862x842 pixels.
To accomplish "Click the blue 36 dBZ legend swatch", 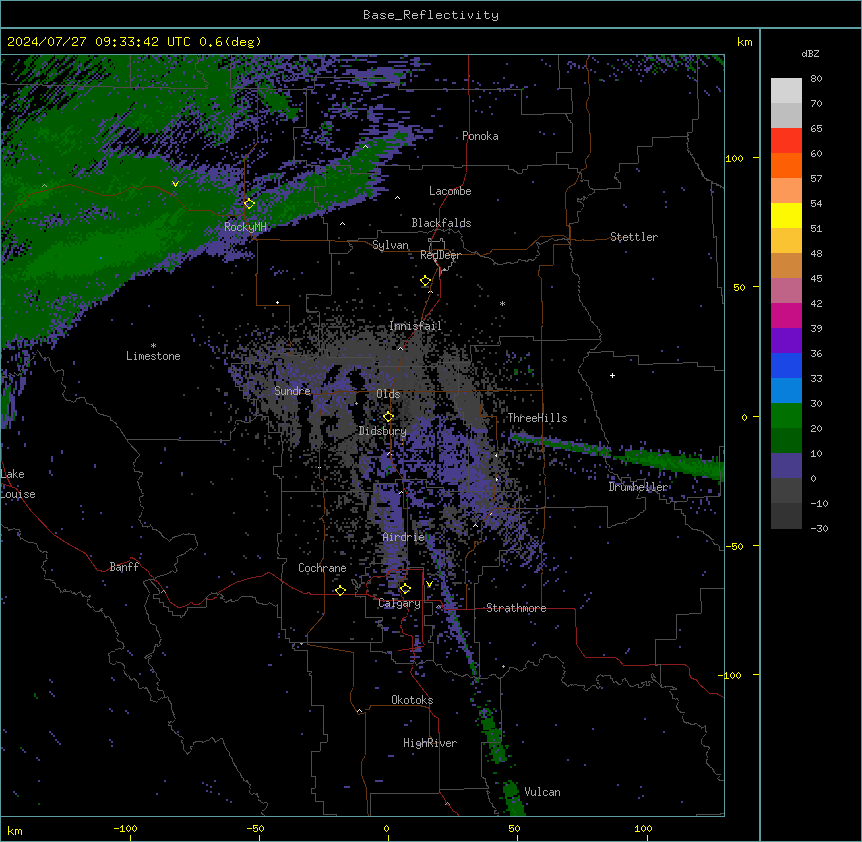I will 786,365.
